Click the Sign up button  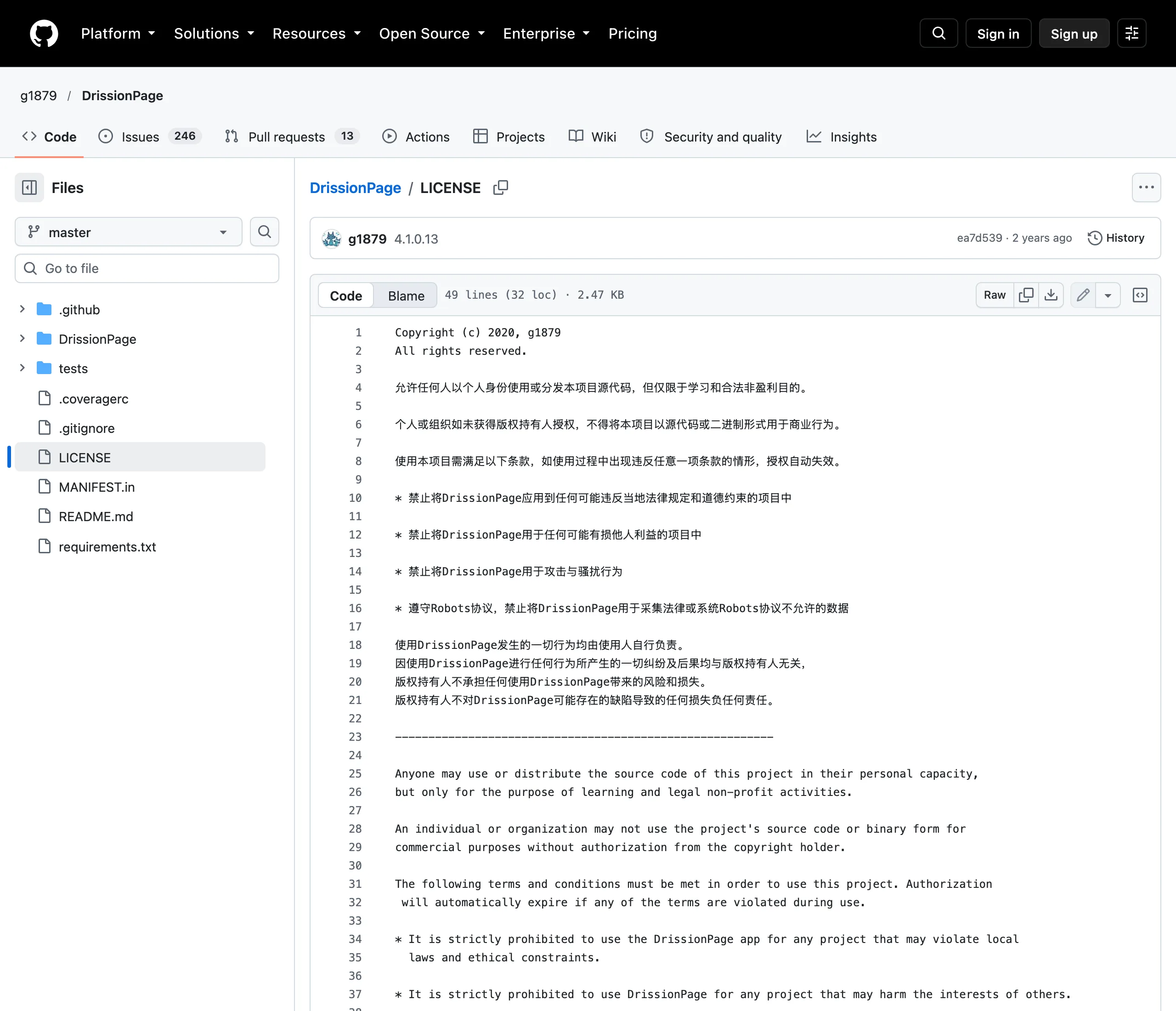[x=1074, y=34]
